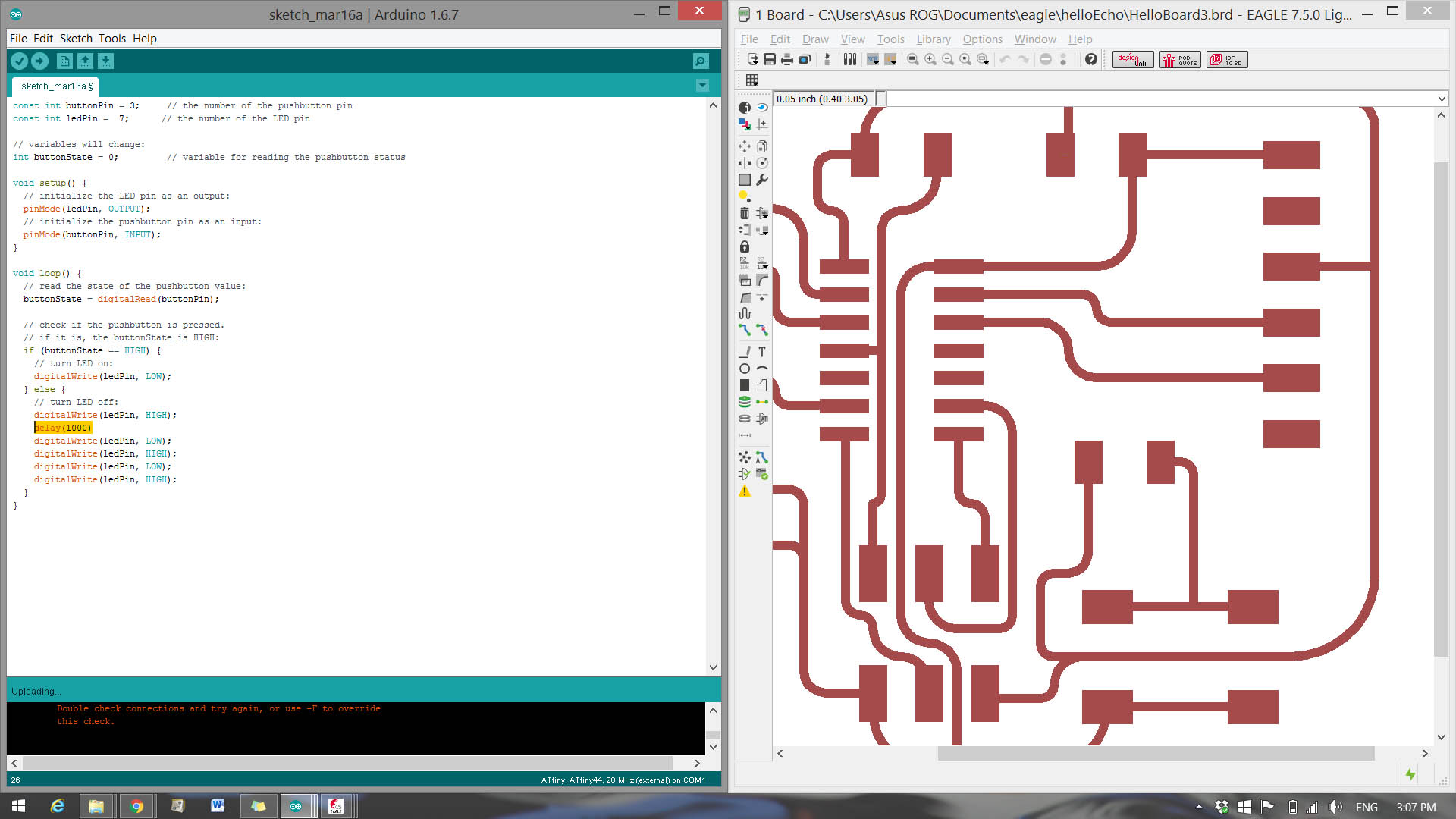Select the Ratsnest tool in EAGLE

tap(745, 457)
